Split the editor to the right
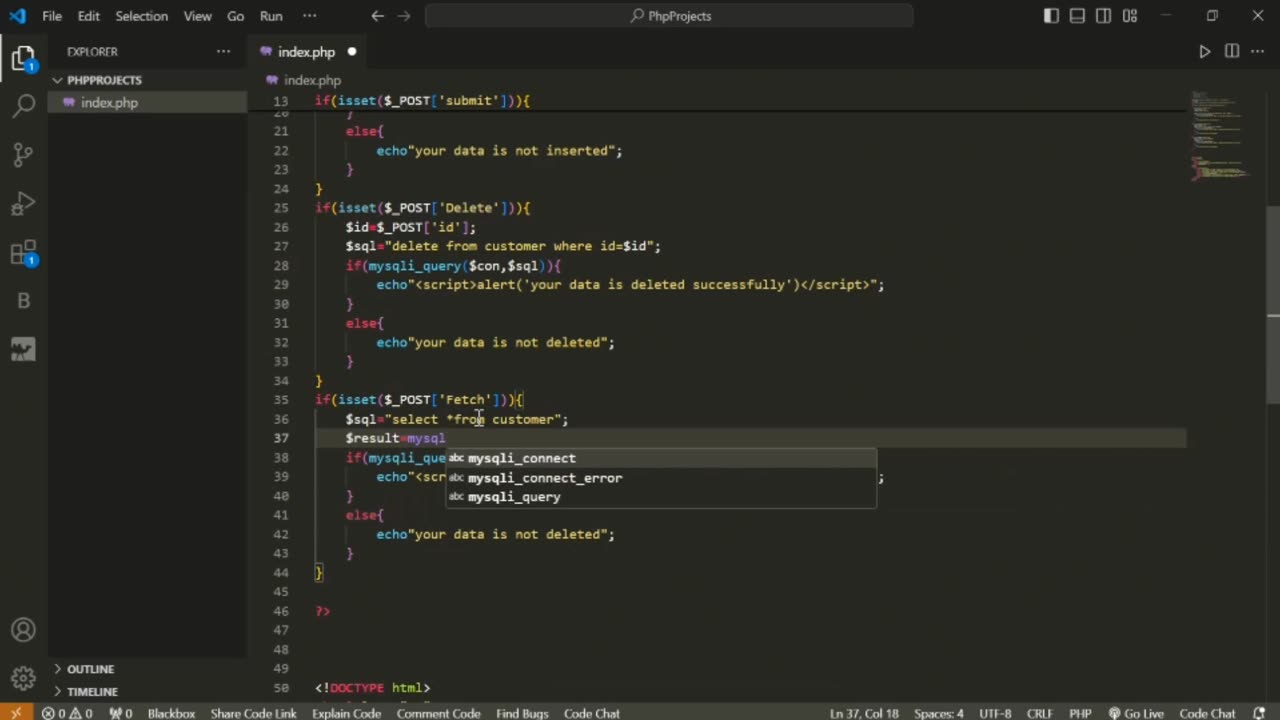Image resolution: width=1280 pixels, height=720 pixels. (1232, 52)
